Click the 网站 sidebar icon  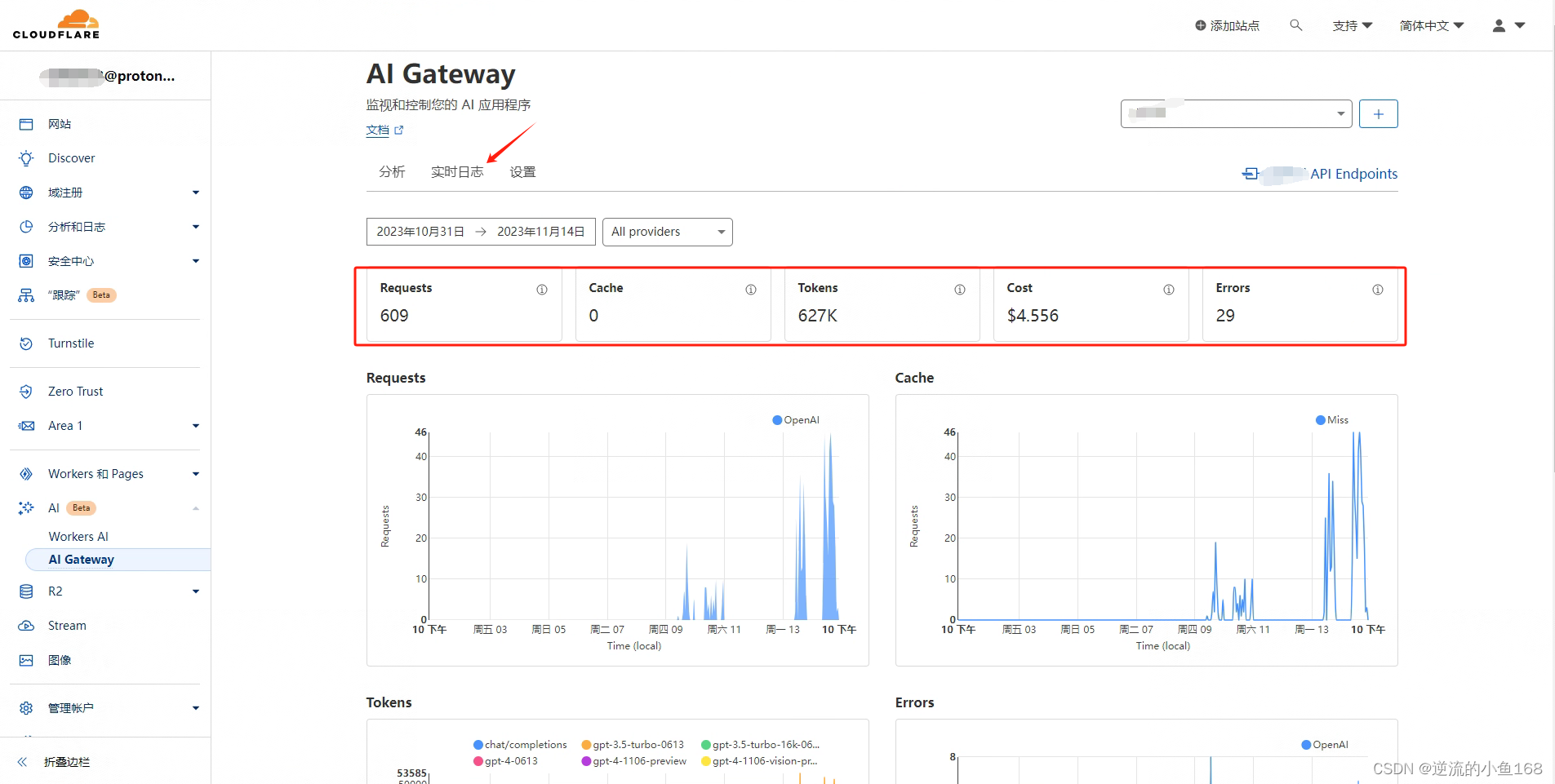[26, 124]
